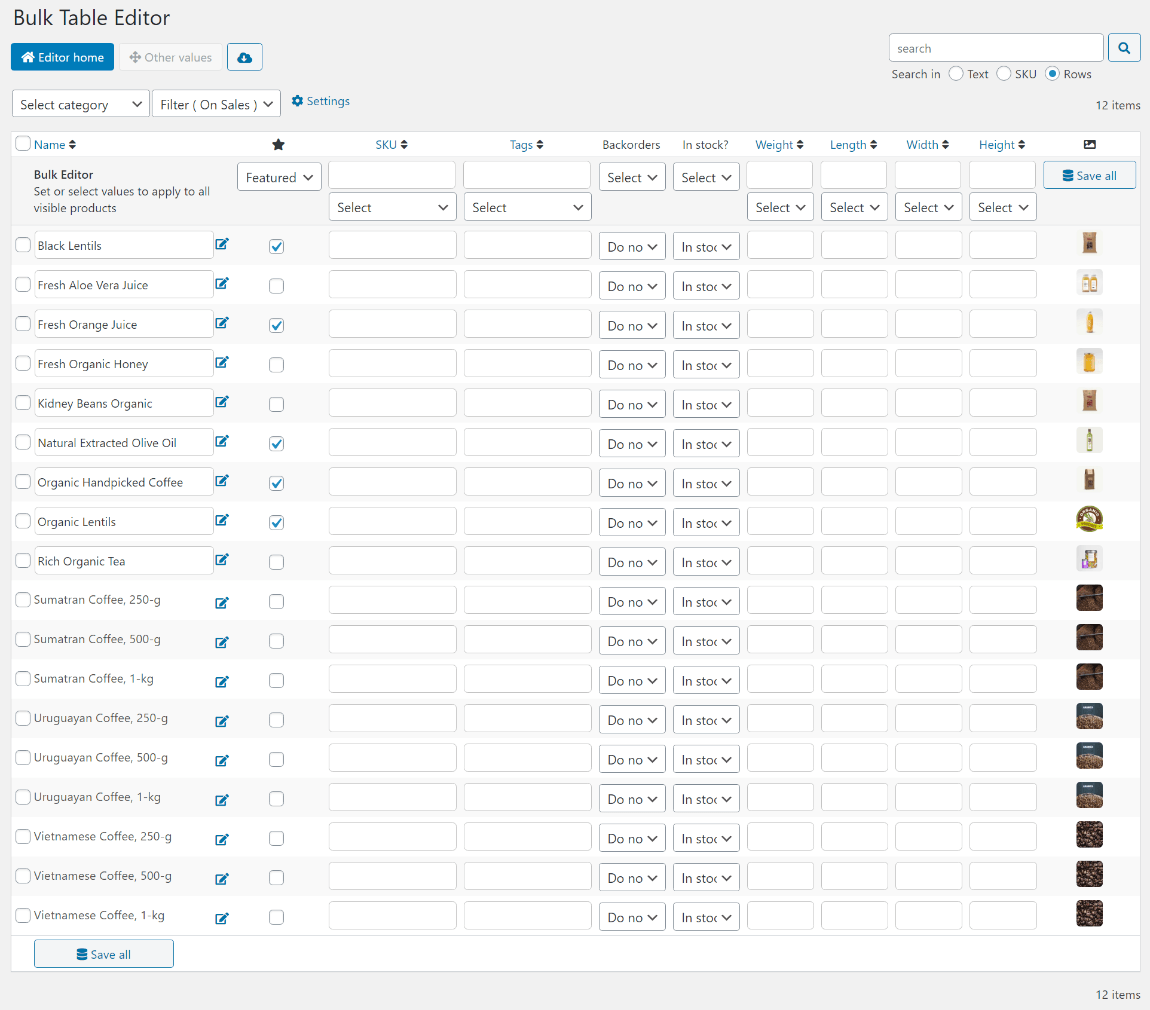Screen dimensions: 1150x1010
Task: Open edit icon for Sumatran Coffee, 250-g
Action: click(x=221, y=603)
